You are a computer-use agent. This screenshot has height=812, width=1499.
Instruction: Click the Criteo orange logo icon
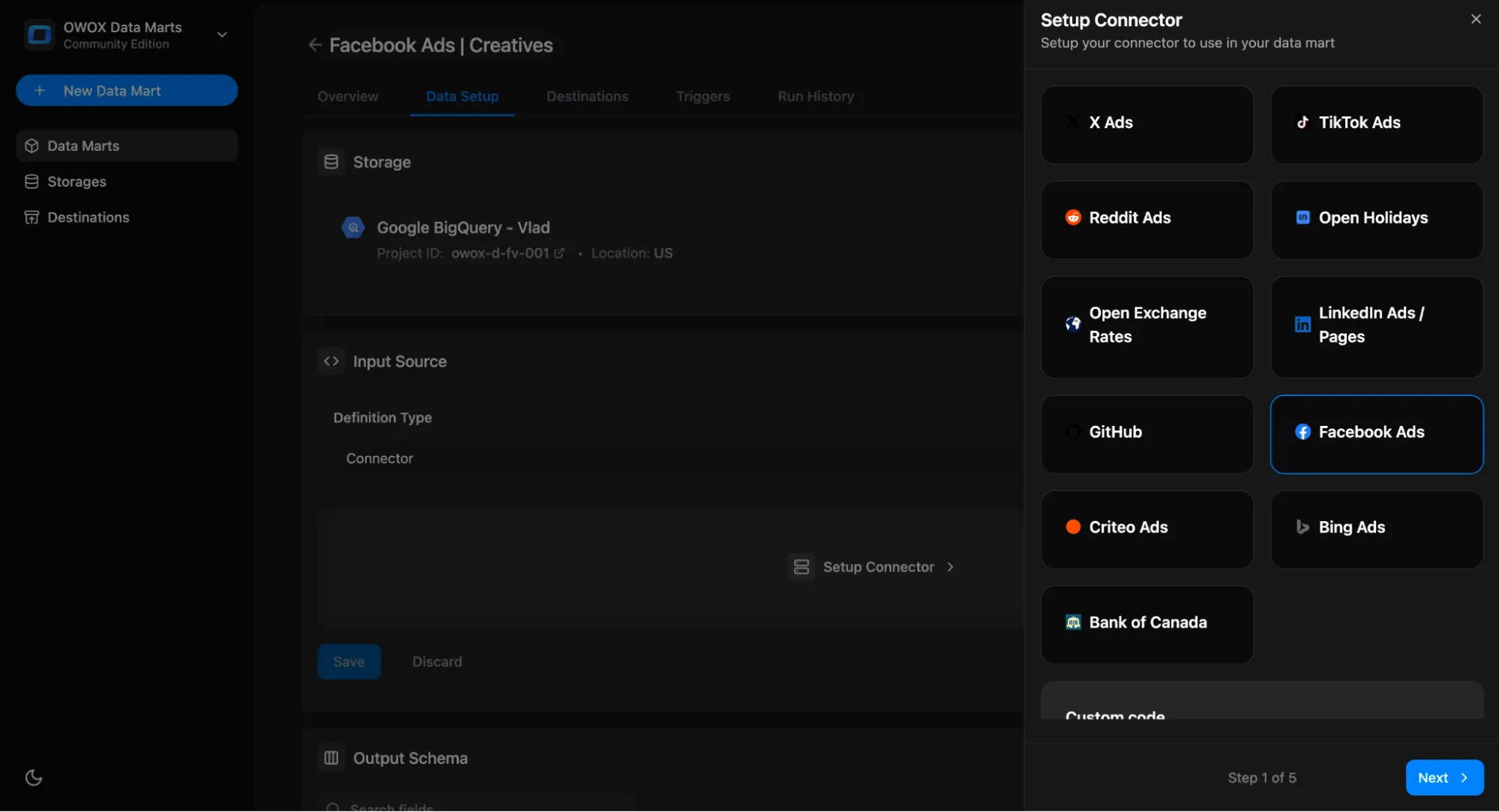pos(1073,527)
